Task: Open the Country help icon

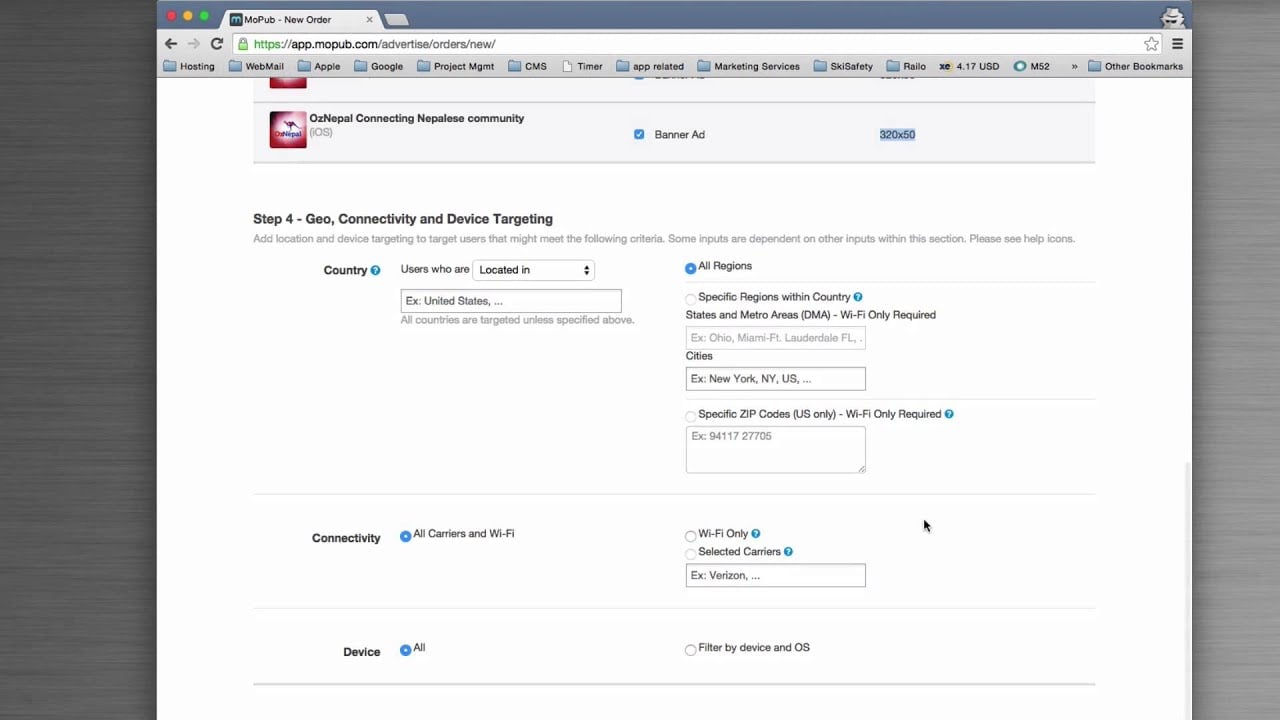Action: [x=376, y=269]
